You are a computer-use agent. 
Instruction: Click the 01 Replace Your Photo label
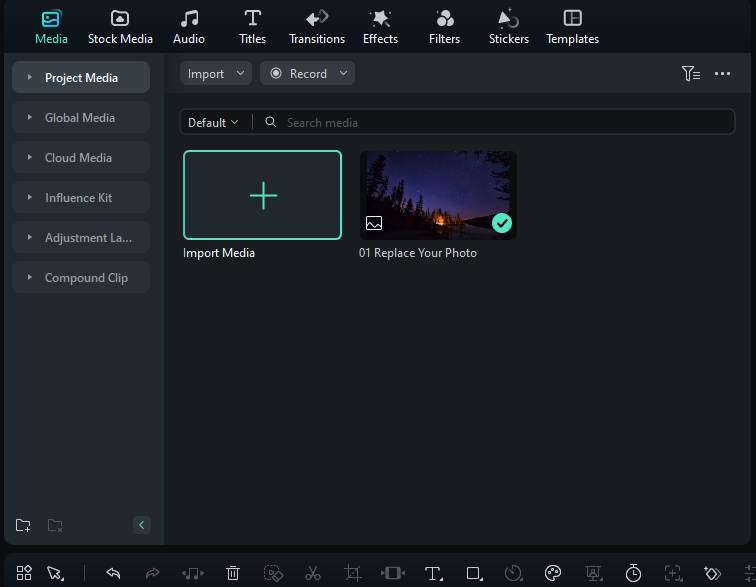tap(418, 253)
